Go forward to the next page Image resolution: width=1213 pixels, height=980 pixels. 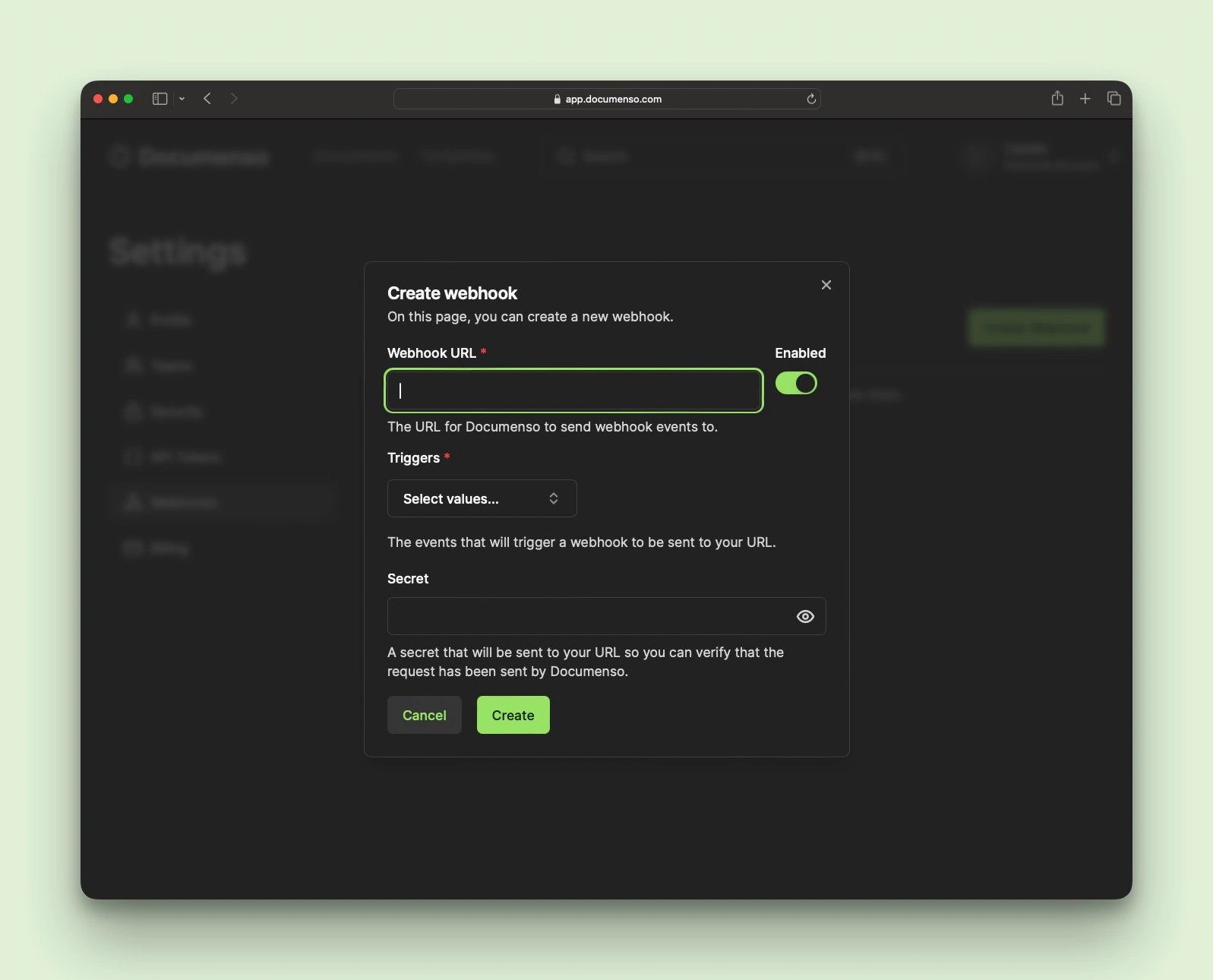[x=234, y=99]
